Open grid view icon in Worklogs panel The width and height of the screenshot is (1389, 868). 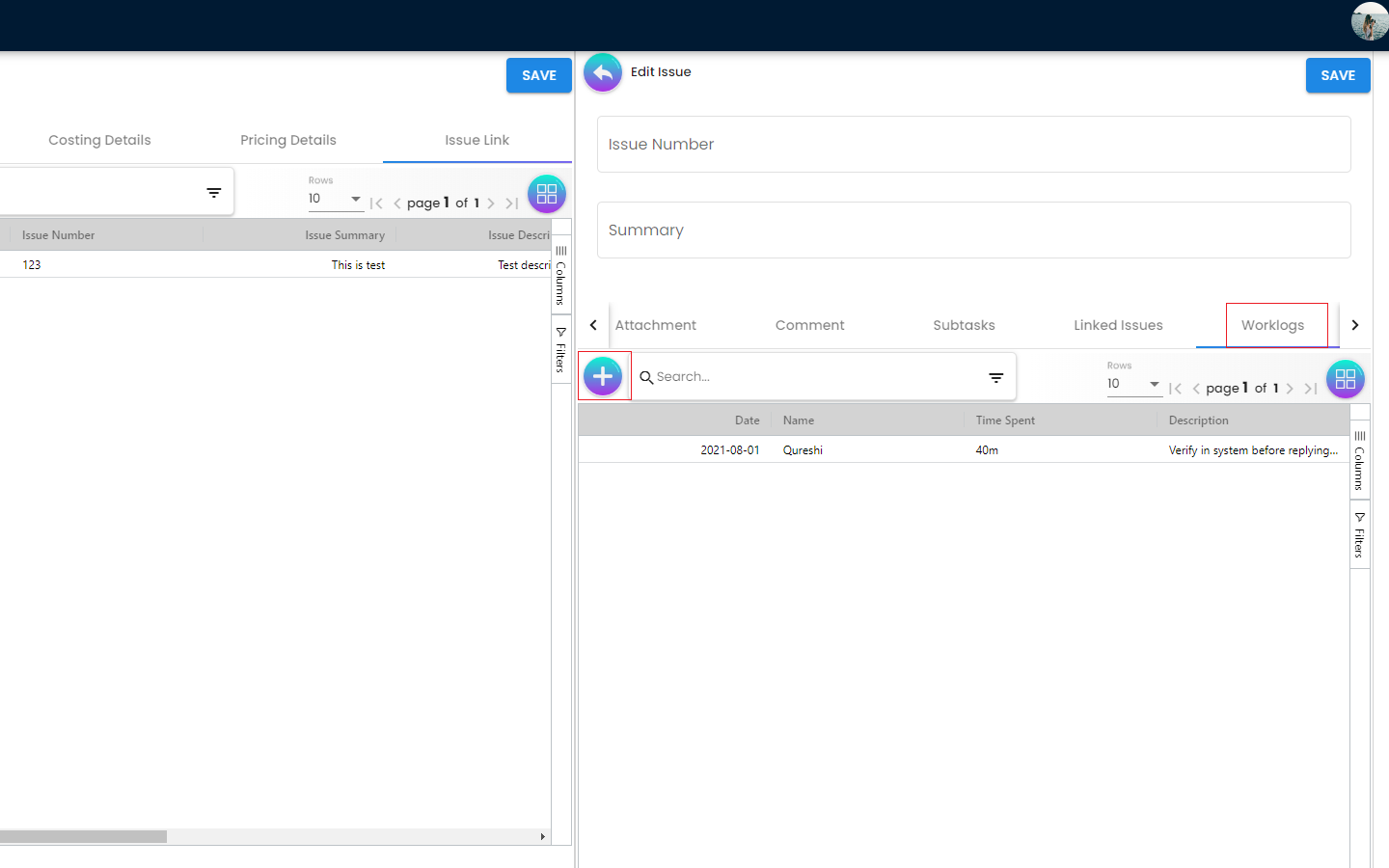1345,379
